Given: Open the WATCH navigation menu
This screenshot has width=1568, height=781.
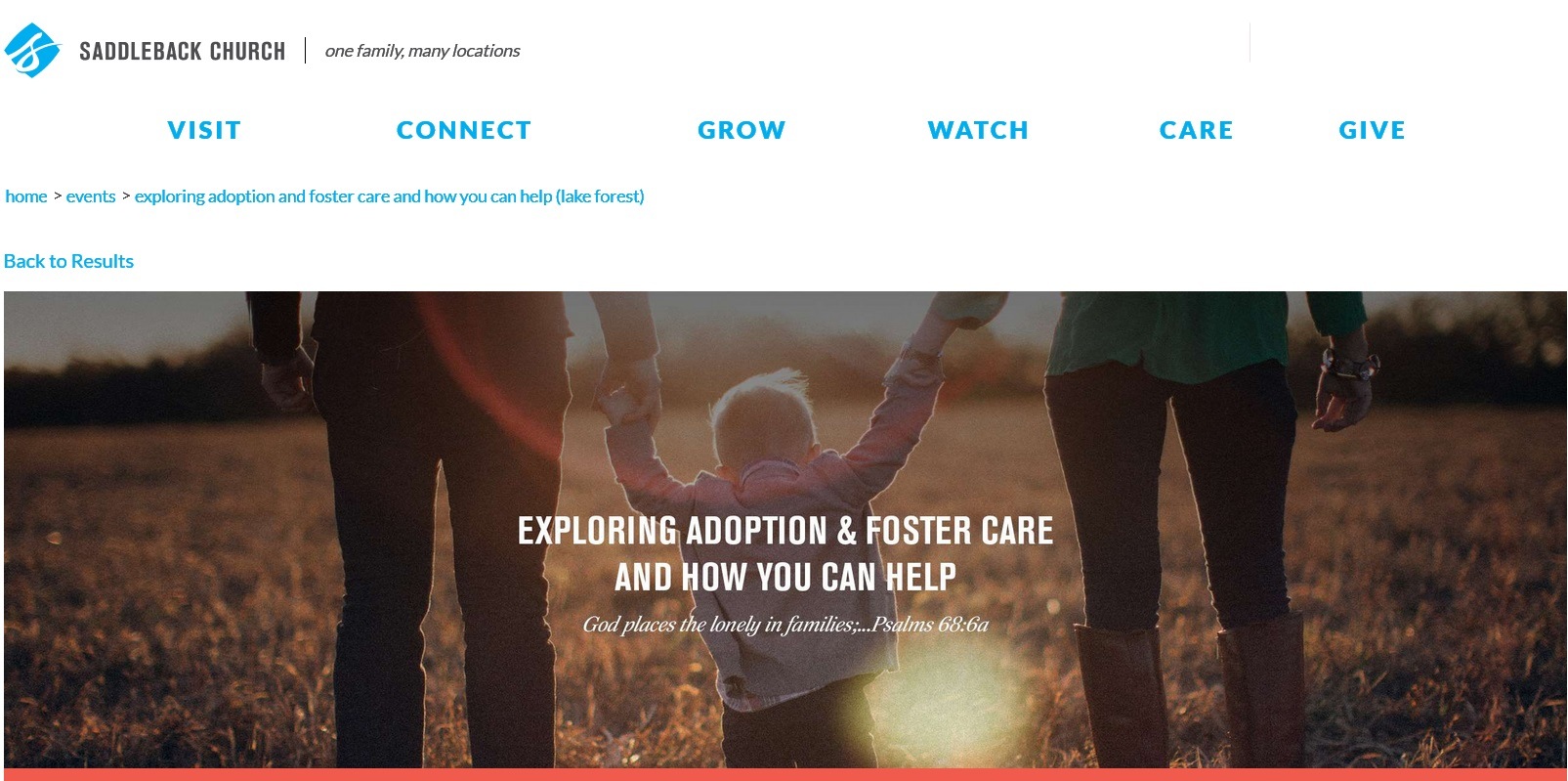Looking at the screenshot, I should coord(978,130).
